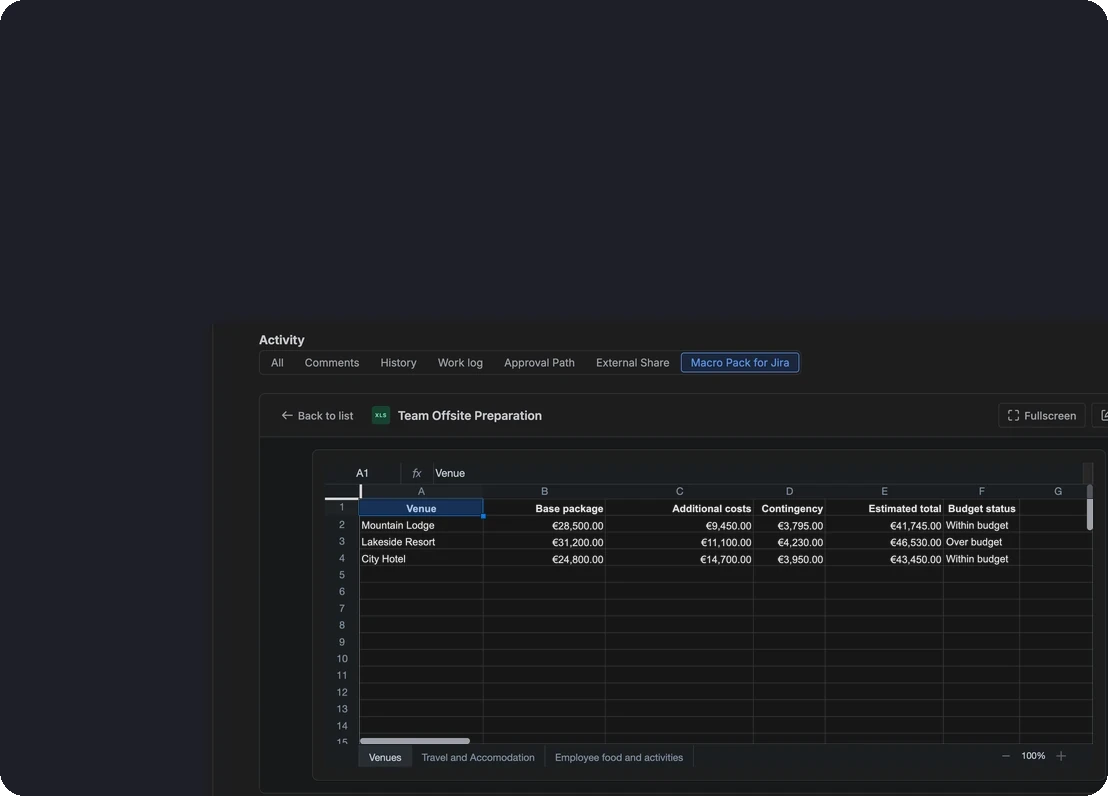The image size is (1108, 796).
Task: Zoom out with minus icon
Action: (1006, 756)
